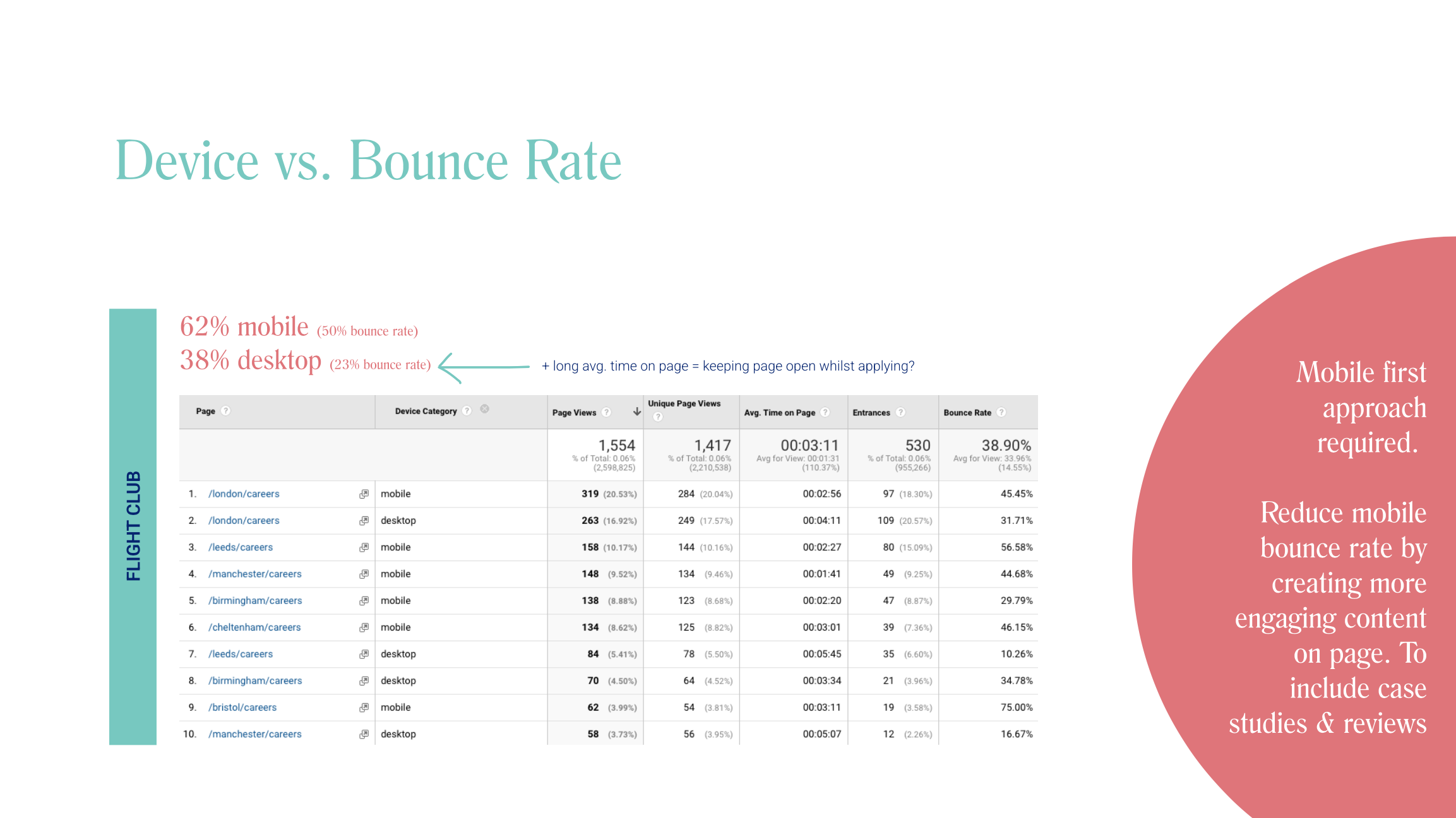Select the 38% desktop heading

(251, 360)
